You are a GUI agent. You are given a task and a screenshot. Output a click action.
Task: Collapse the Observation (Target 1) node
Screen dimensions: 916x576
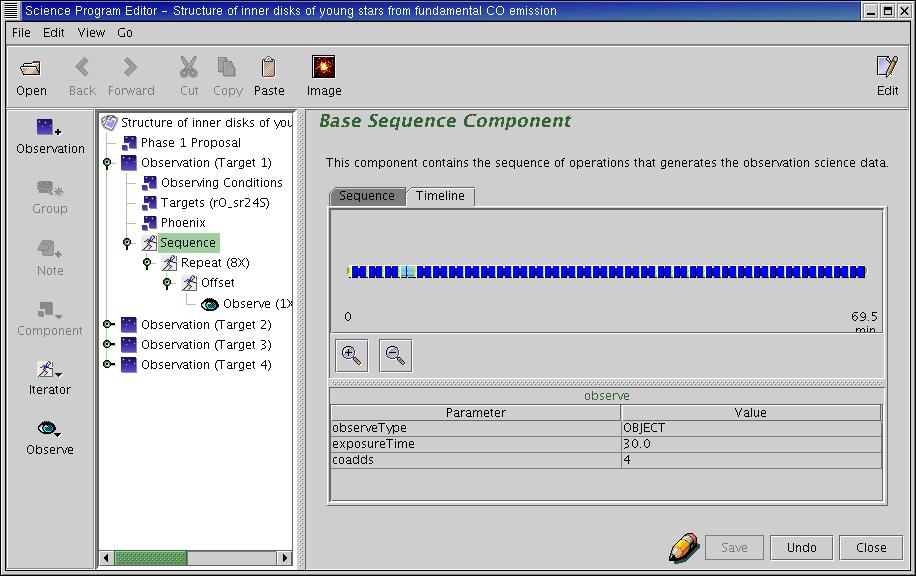coord(107,163)
